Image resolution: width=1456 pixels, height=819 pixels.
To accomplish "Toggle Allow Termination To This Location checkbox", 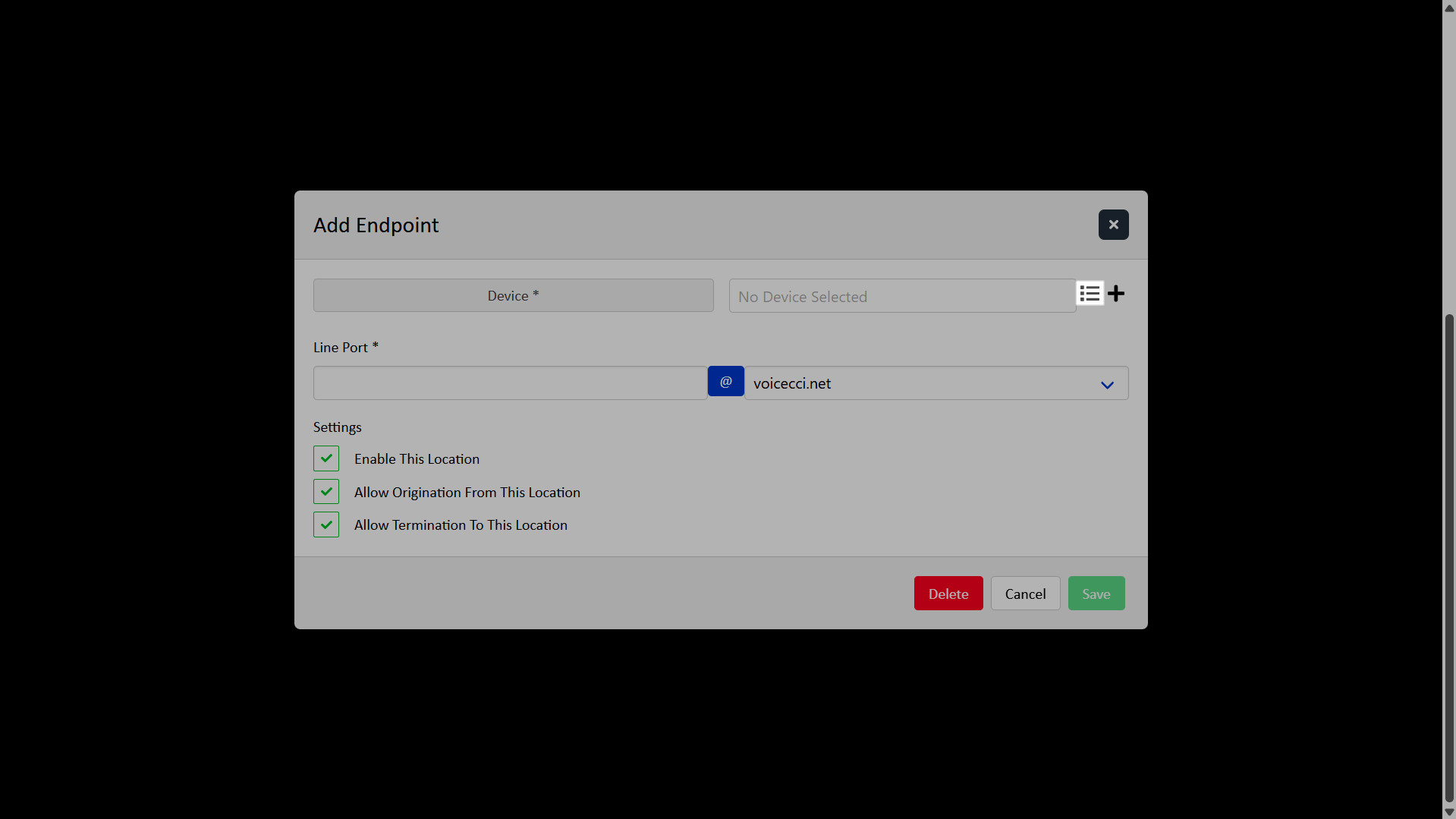I will pos(326,524).
